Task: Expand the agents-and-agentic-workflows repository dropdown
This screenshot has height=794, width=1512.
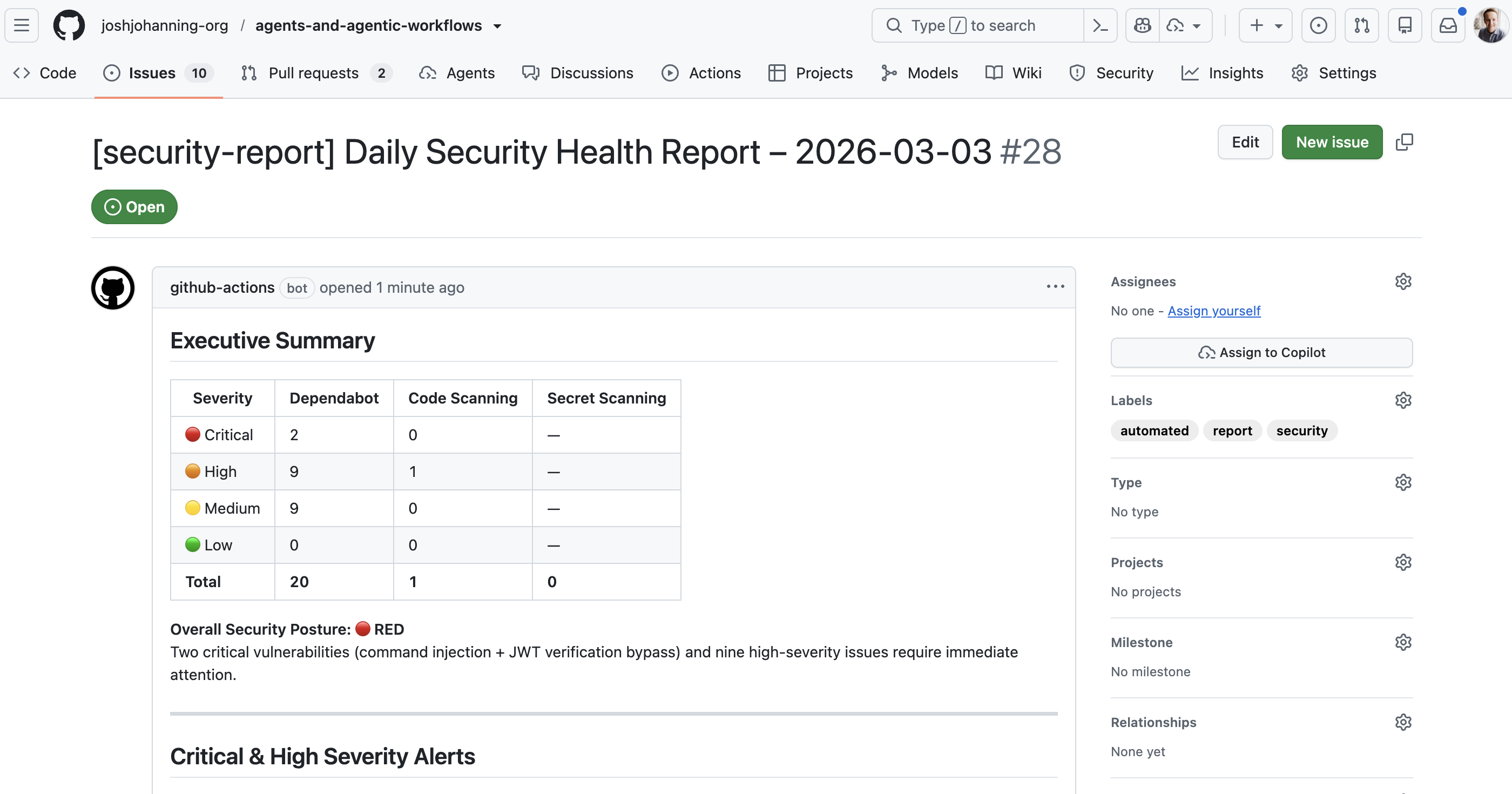Action: 497,26
